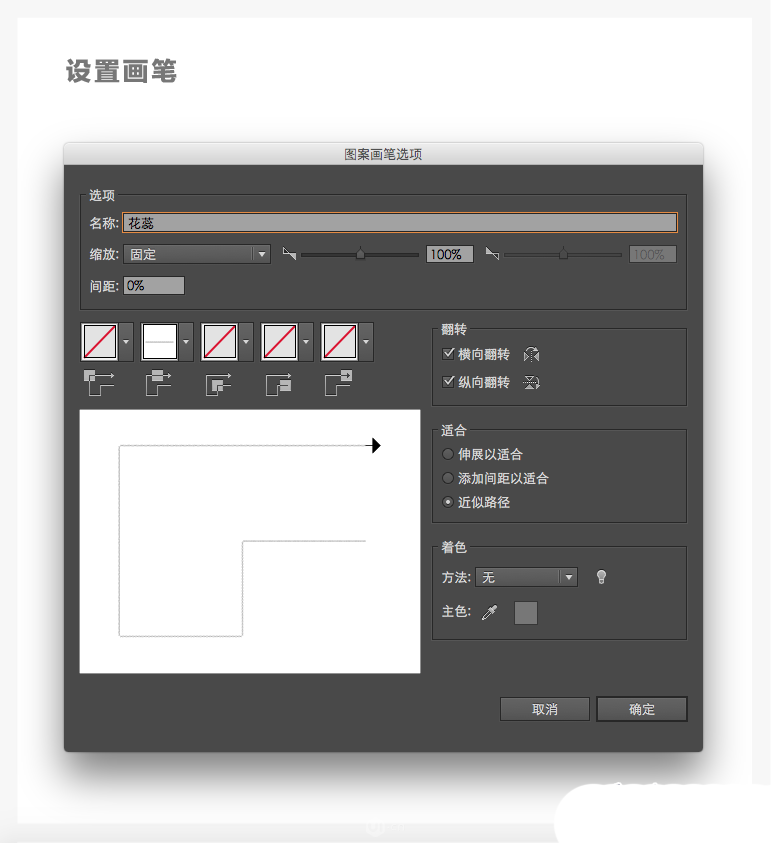
Task: Click the start tile thumbnail
Action: (280, 342)
